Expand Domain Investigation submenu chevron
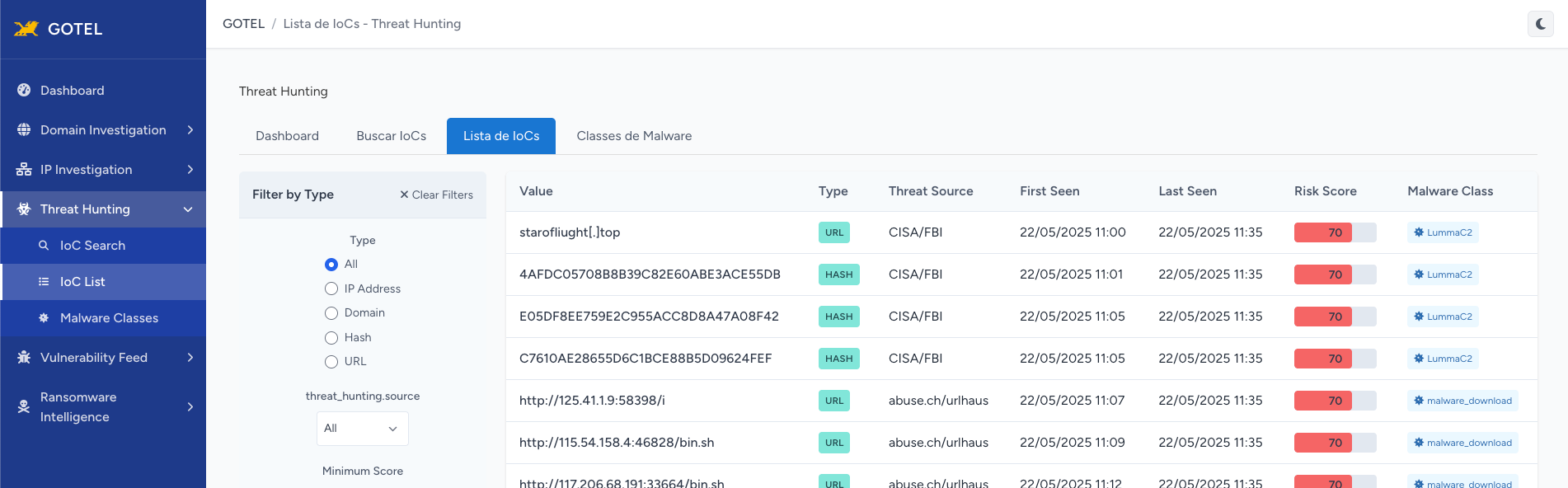 [x=190, y=130]
